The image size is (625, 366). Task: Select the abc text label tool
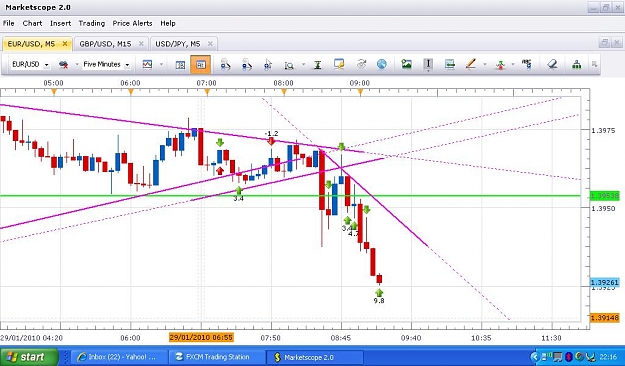point(527,64)
